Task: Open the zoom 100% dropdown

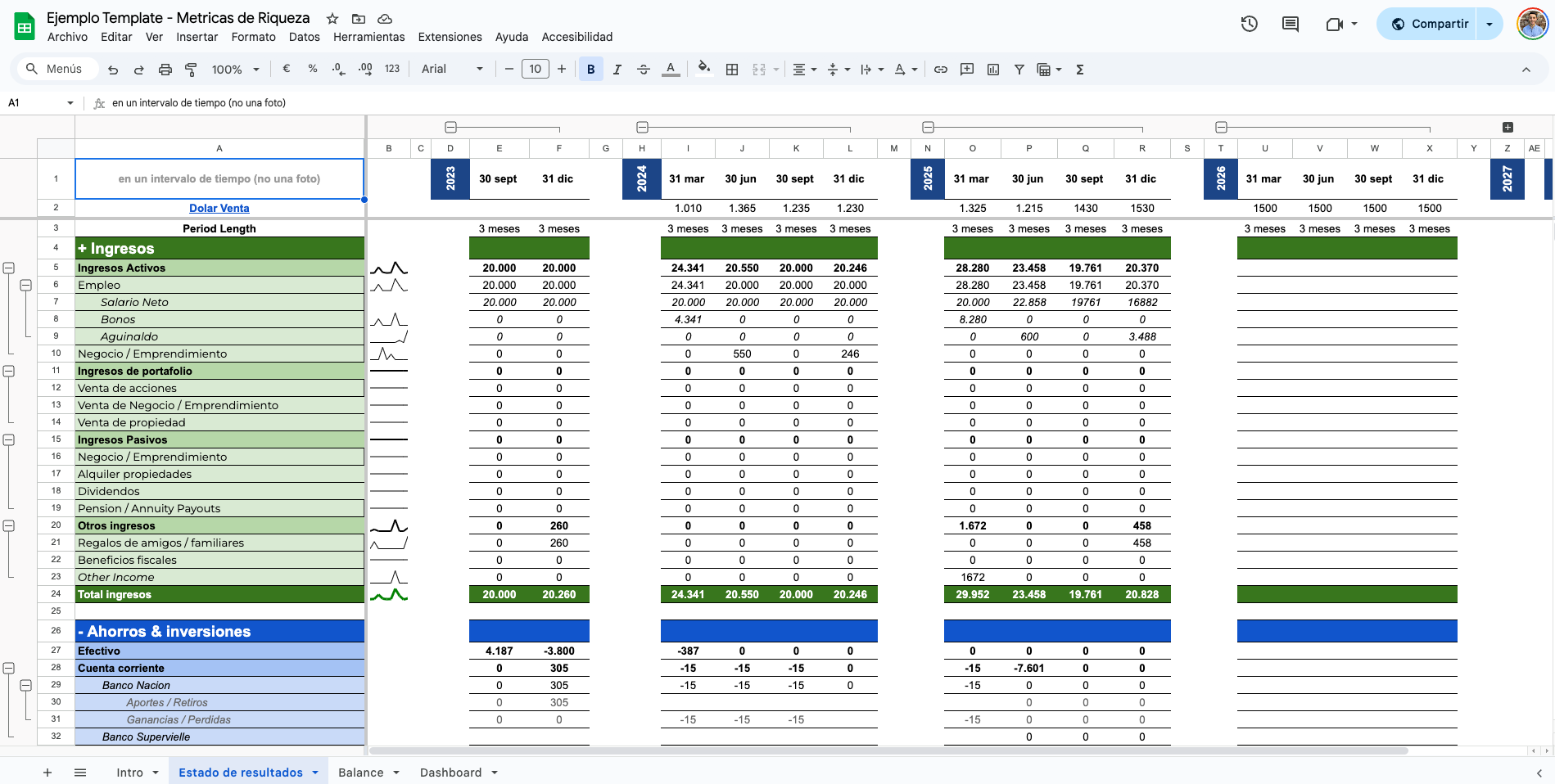Action: (x=235, y=70)
